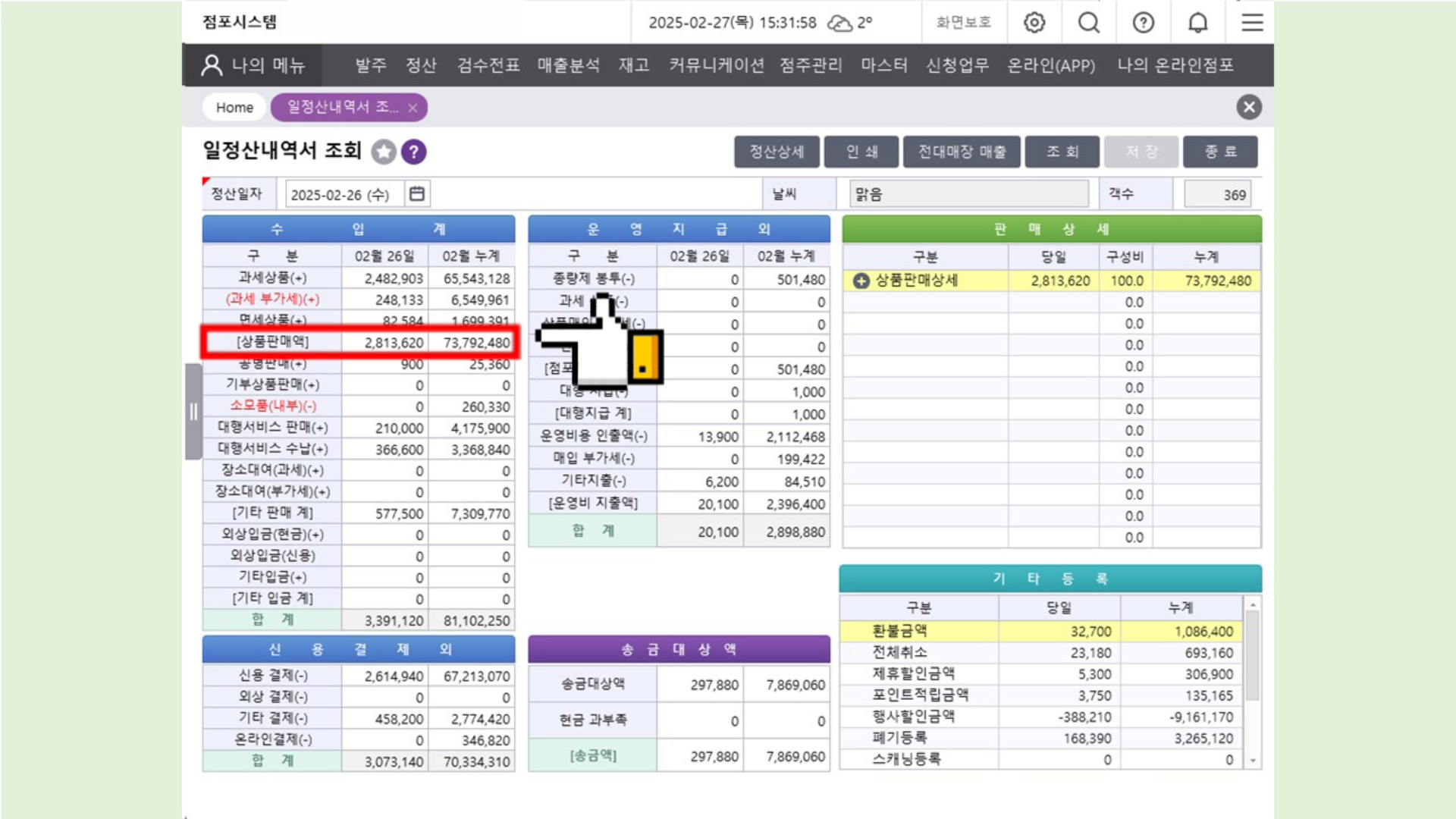Click the settings gear icon
The image size is (1456, 819).
[1034, 23]
